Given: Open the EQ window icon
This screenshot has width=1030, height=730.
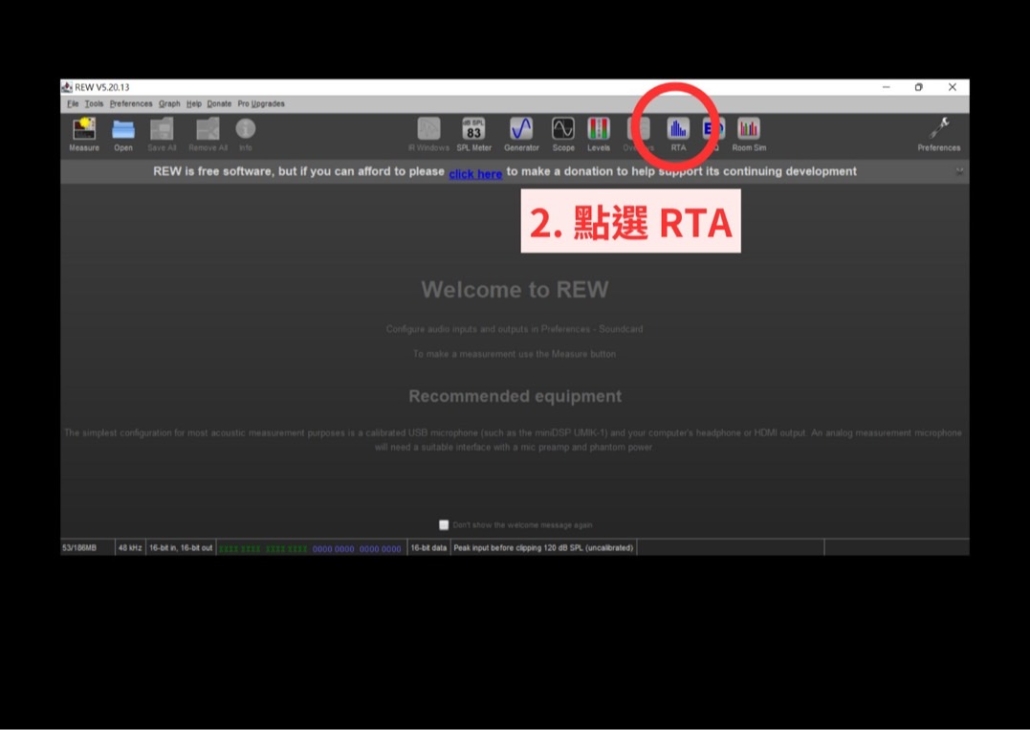Looking at the screenshot, I should click(x=713, y=130).
